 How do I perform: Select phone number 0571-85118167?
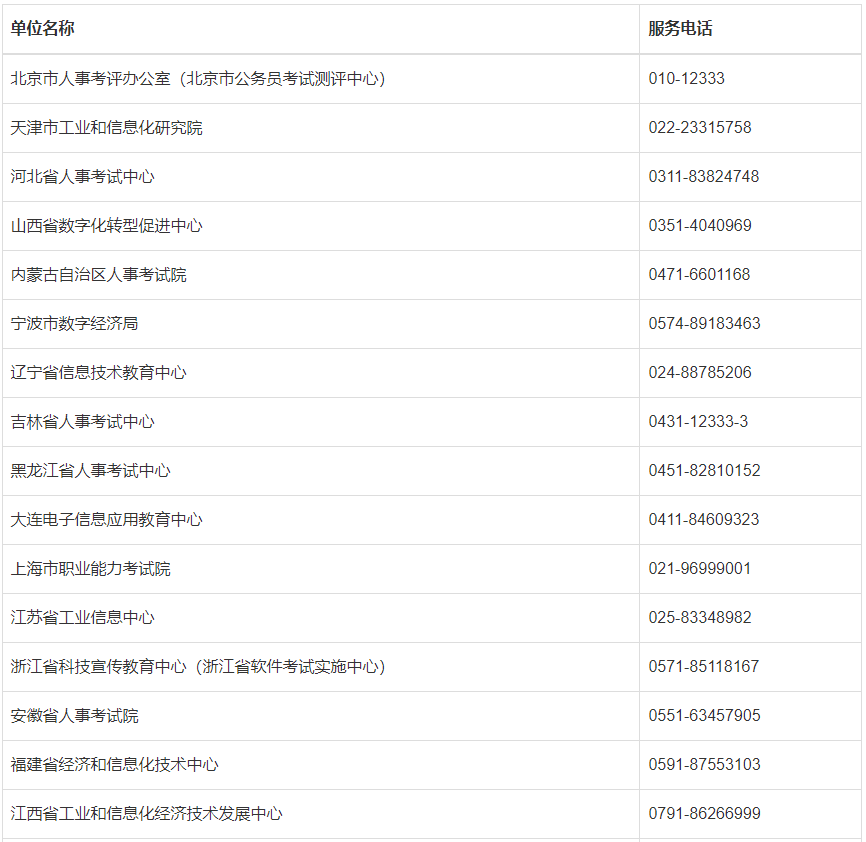[704, 666]
